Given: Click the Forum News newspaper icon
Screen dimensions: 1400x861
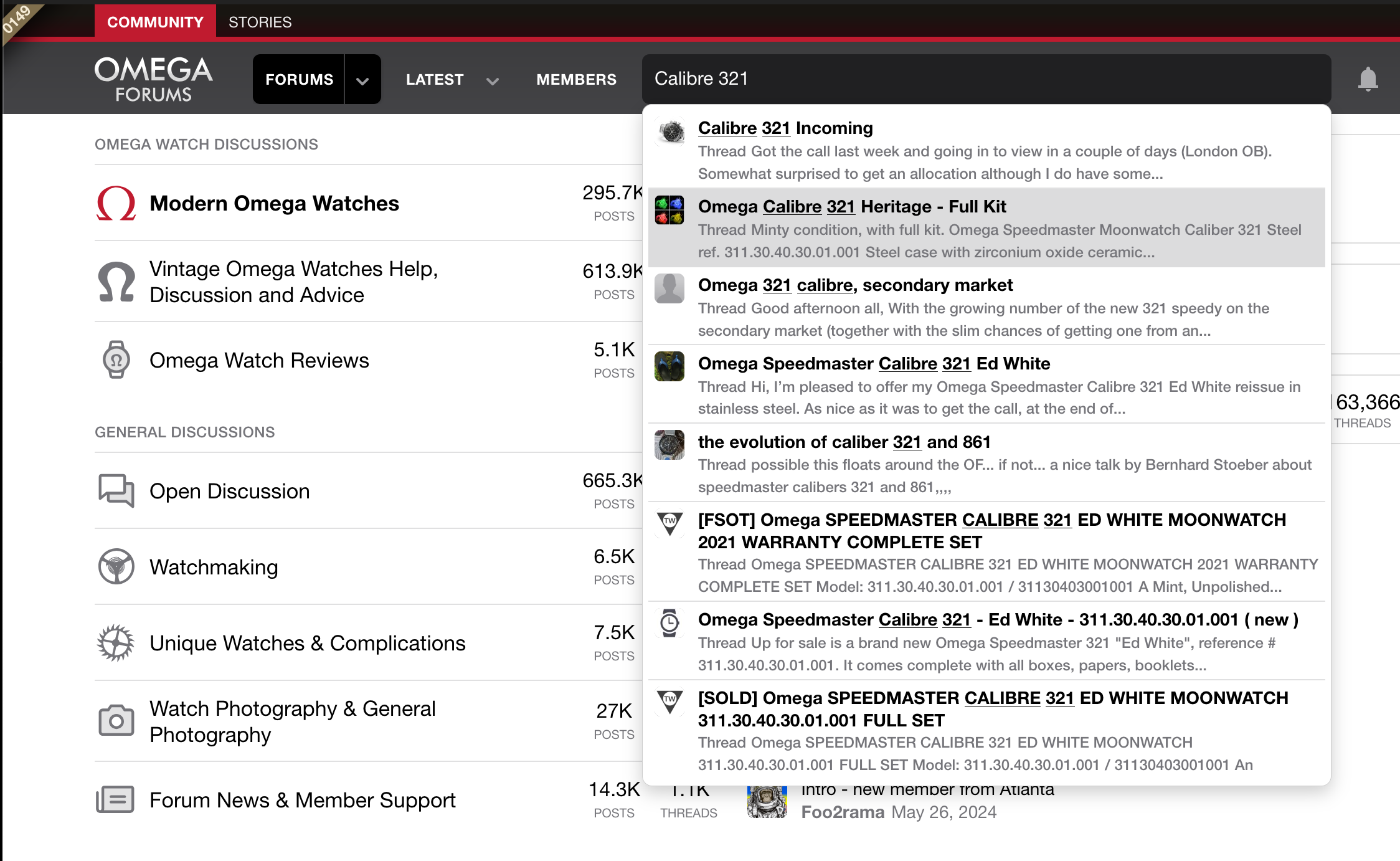Looking at the screenshot, I should tap(116, 799).
